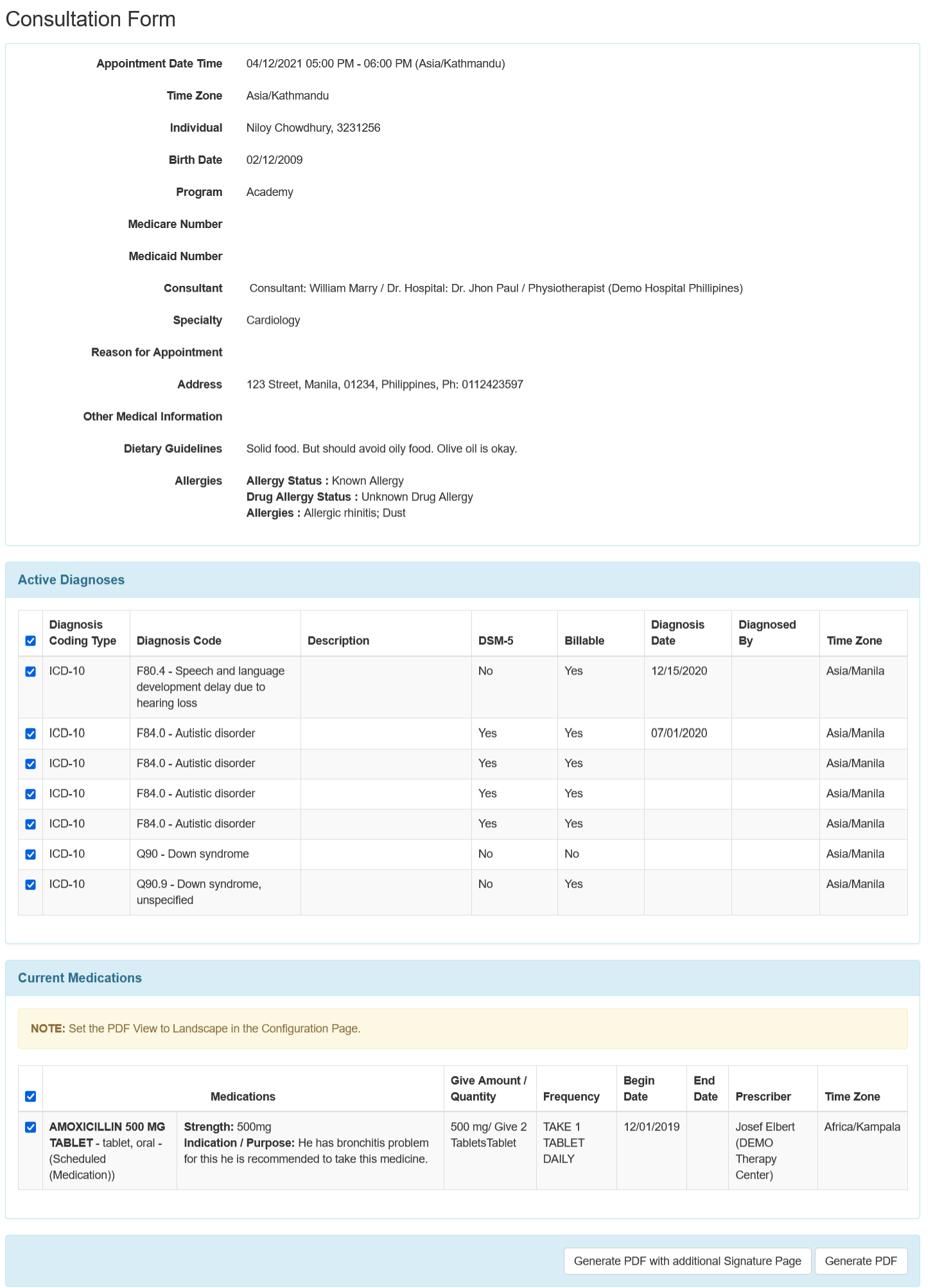Click the landscape PDF view note banner

click(462, 1028)
